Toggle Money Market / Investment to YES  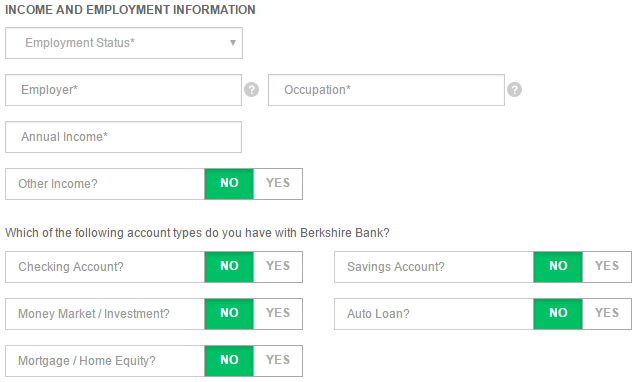tap(278, 314)
